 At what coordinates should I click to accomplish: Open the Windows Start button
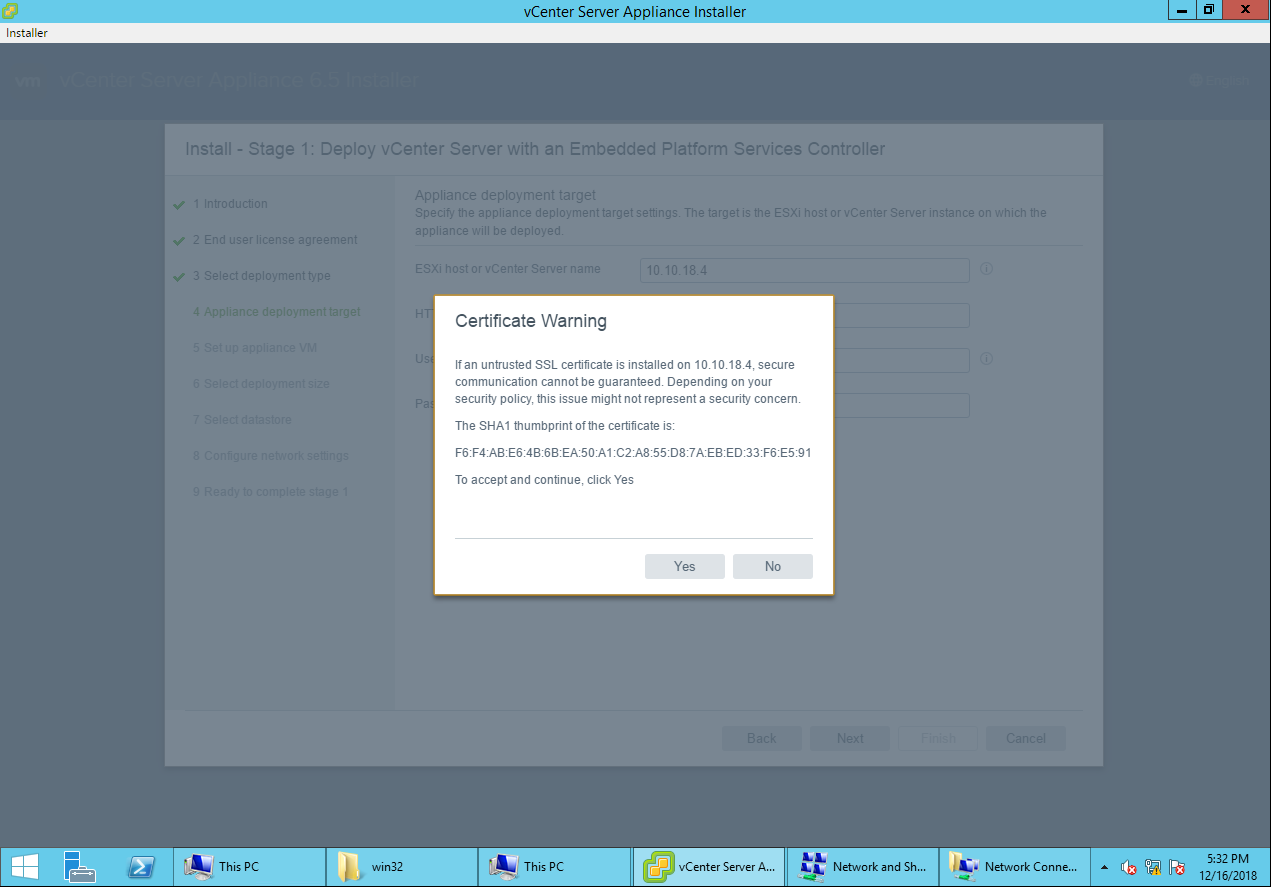pos(25,867)
